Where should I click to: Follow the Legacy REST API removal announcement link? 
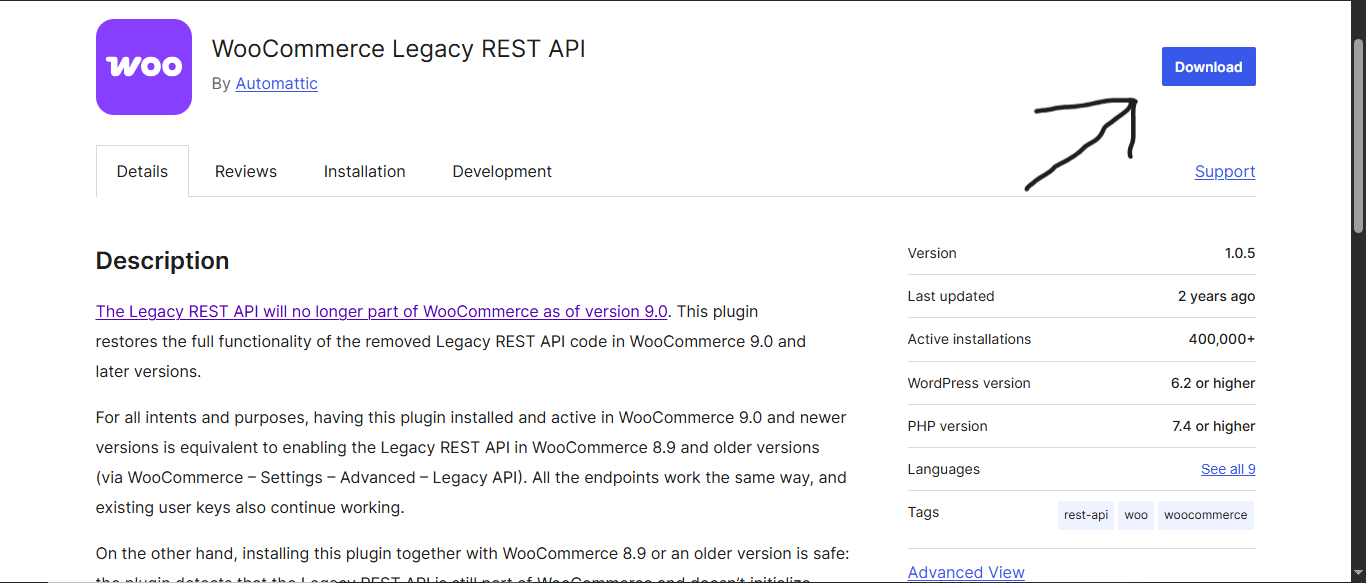tap(382, 311)
